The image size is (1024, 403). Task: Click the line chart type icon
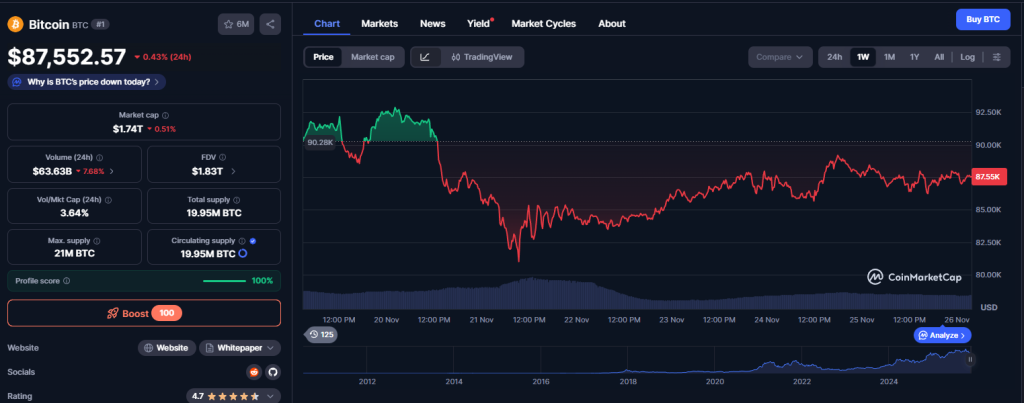pos(425,57)
